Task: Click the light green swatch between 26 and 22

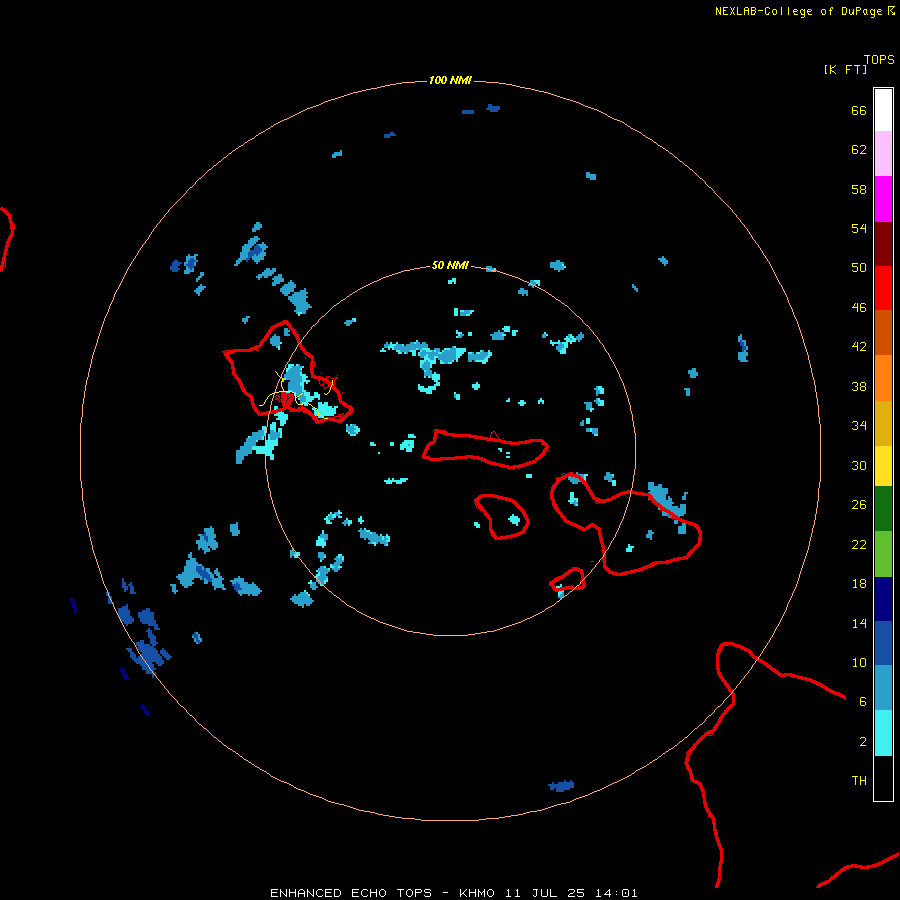Action: click(x=883, y=553)
